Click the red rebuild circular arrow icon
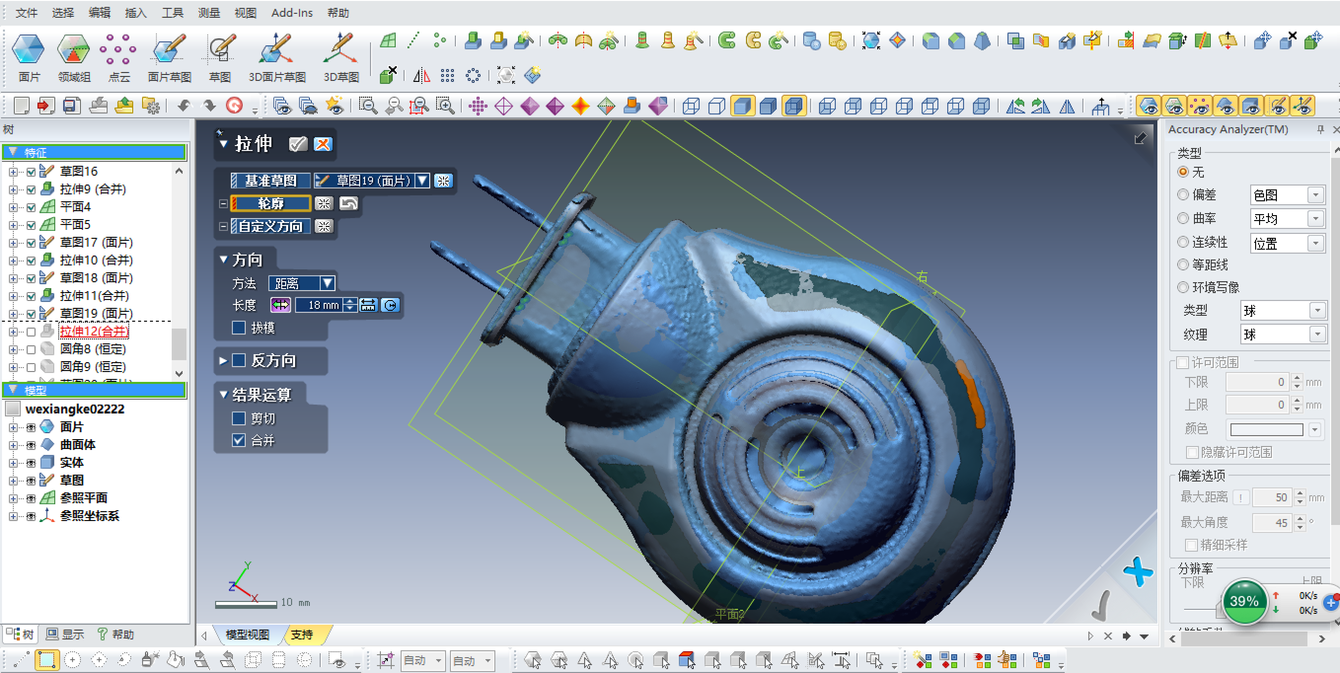The image size is (1340, 673). pyautogui.click(x=234, y=105)
